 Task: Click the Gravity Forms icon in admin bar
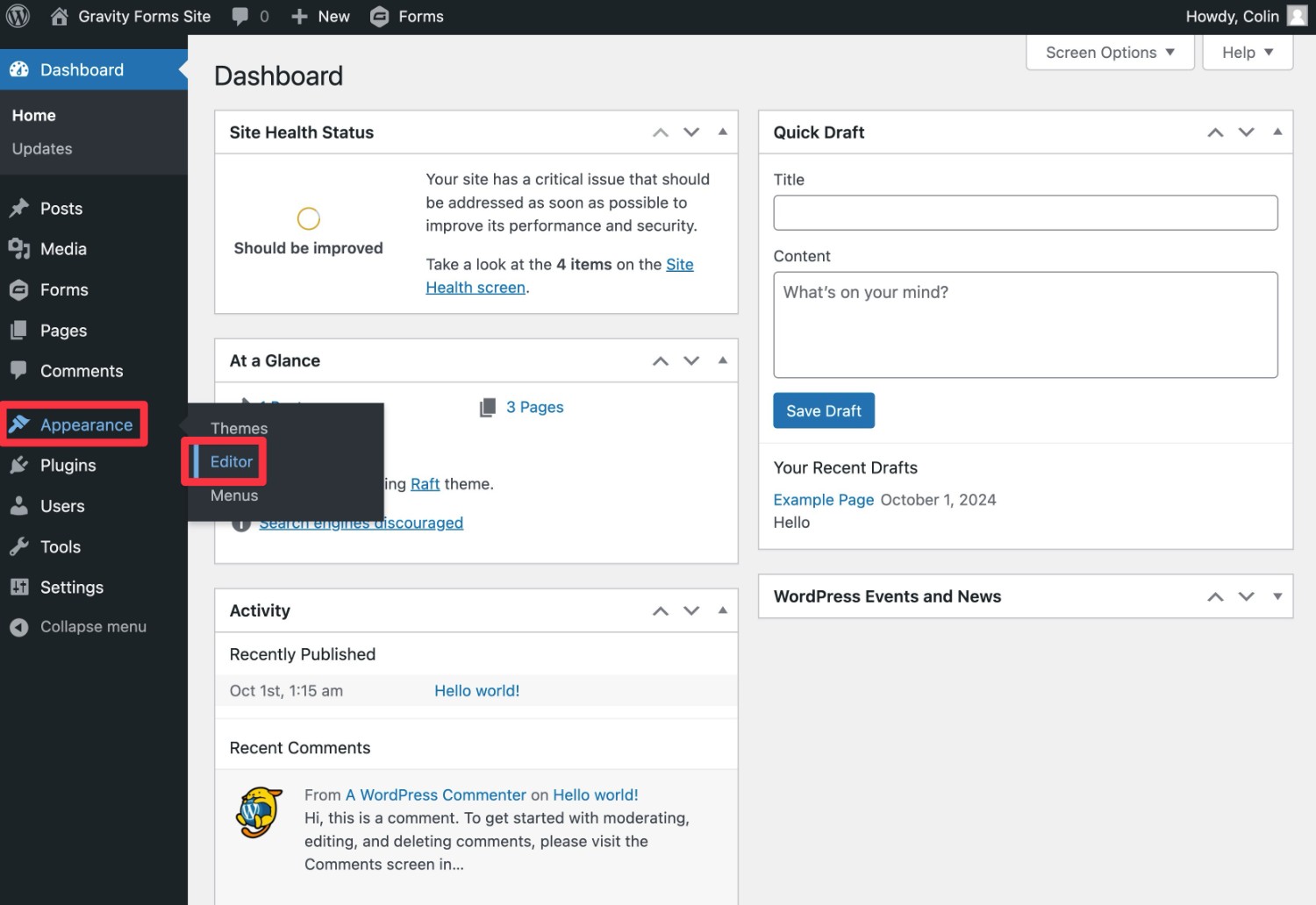[379, 17]
